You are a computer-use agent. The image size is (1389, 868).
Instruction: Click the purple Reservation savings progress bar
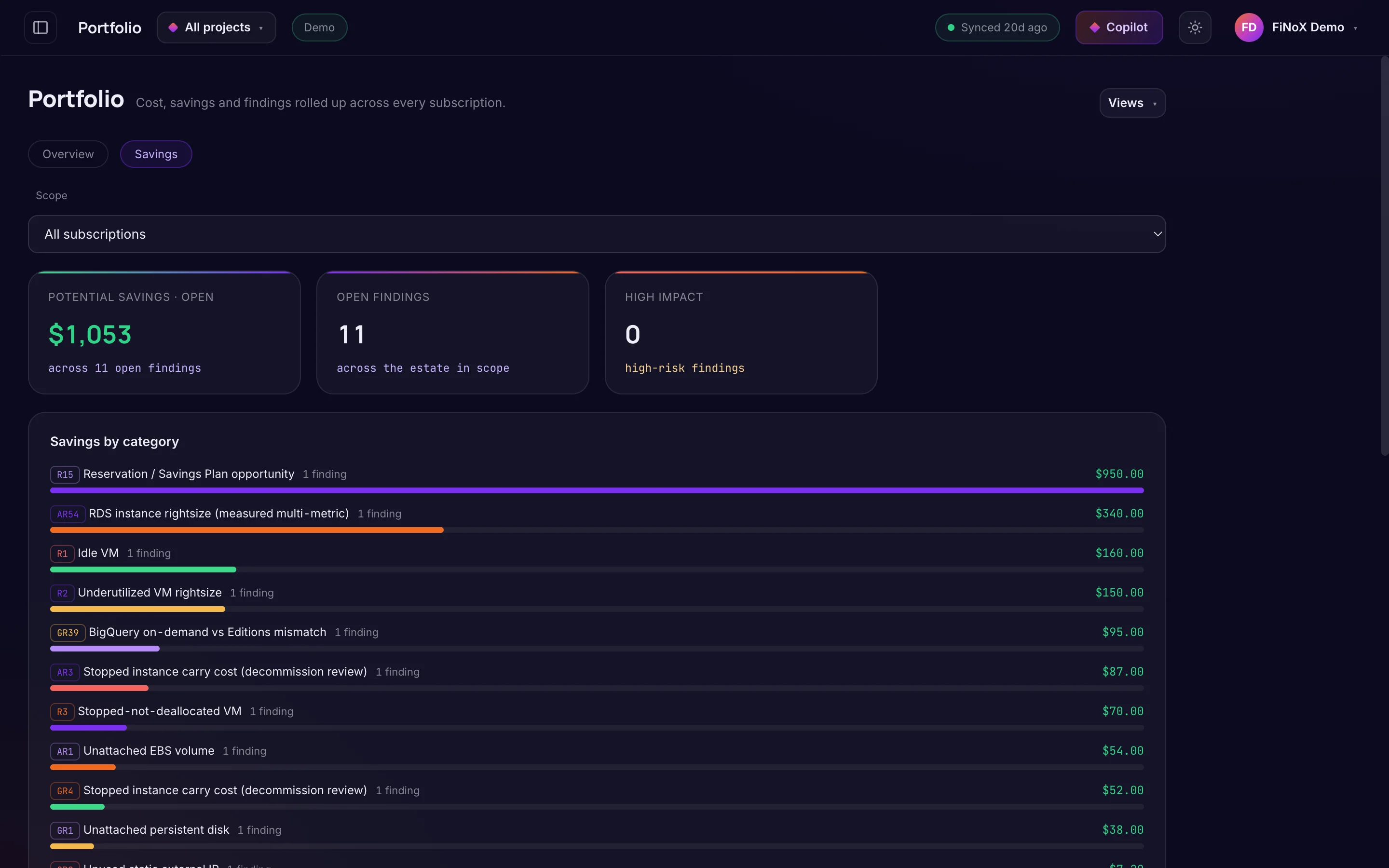coord(596,490)
